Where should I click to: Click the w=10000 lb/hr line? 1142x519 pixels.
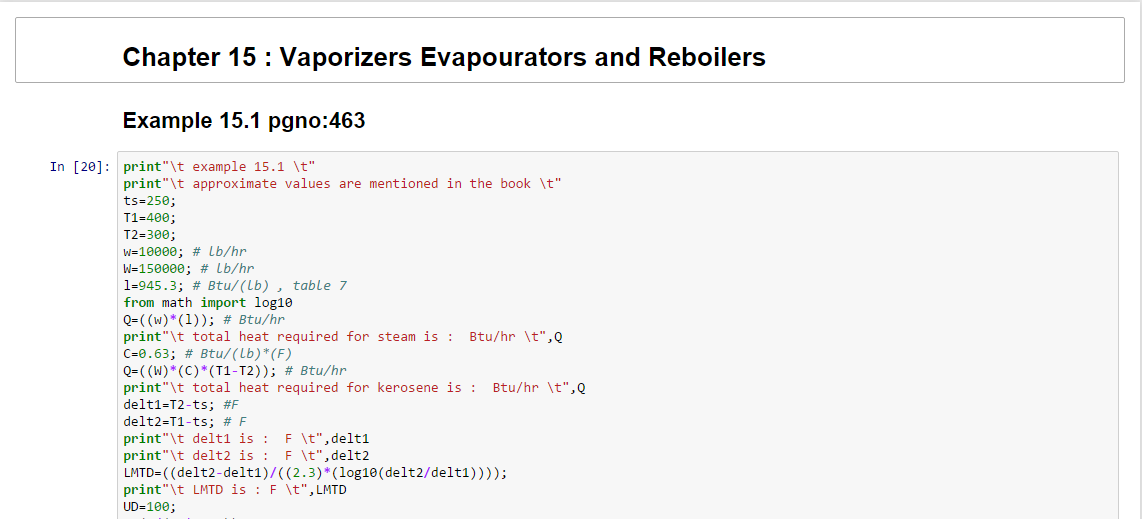(185, 251)
